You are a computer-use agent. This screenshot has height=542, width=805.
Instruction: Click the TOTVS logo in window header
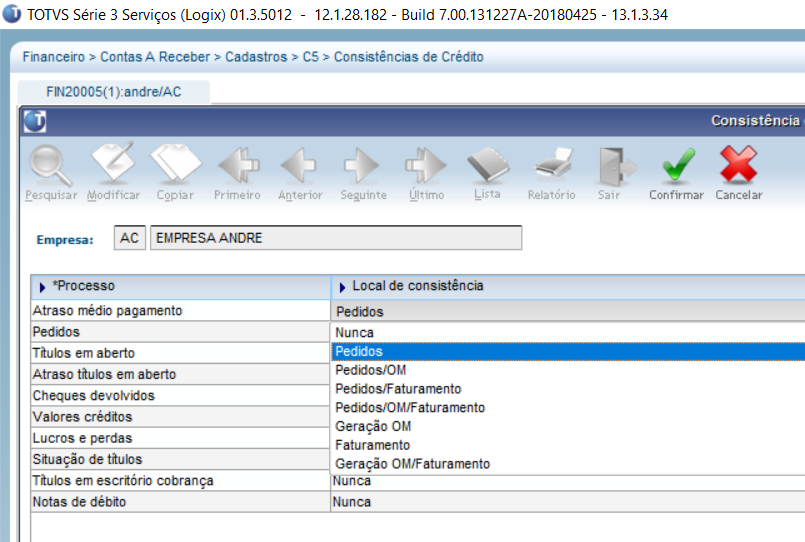35,121
